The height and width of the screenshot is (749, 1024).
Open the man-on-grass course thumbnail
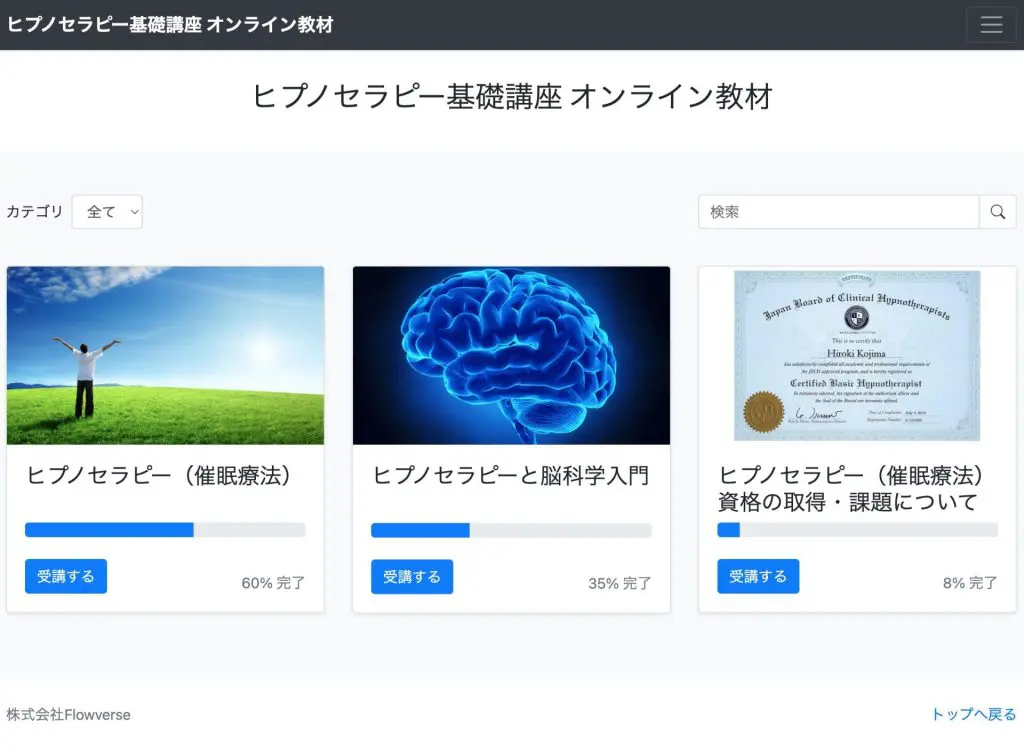tap(165, 355)
